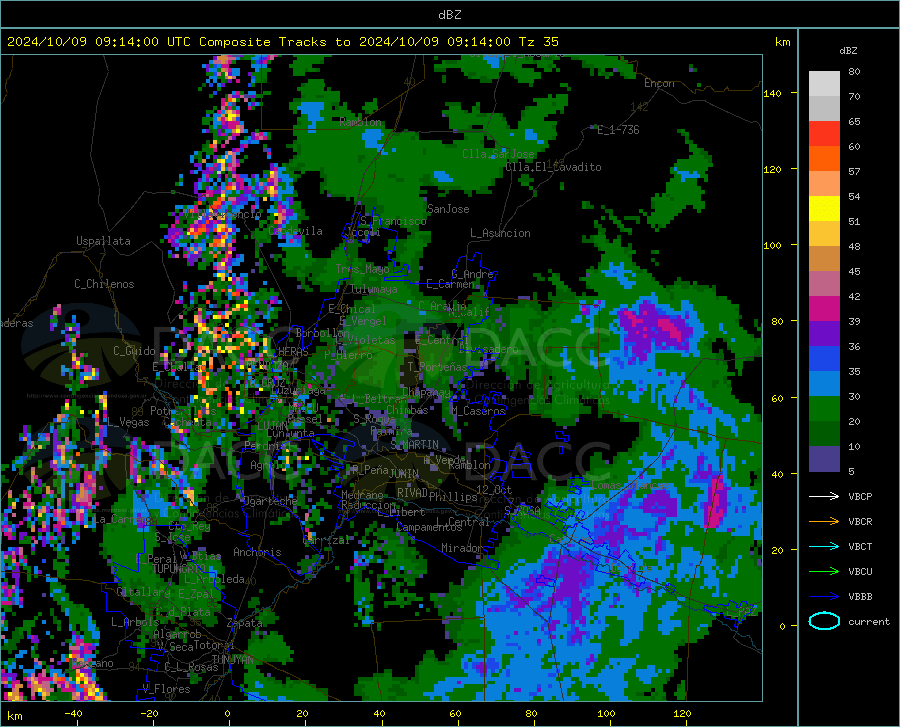Select the light blue 30 dBZ color swatch
The width and height of the screenshot is (900, 727).
tap(824, 384)
